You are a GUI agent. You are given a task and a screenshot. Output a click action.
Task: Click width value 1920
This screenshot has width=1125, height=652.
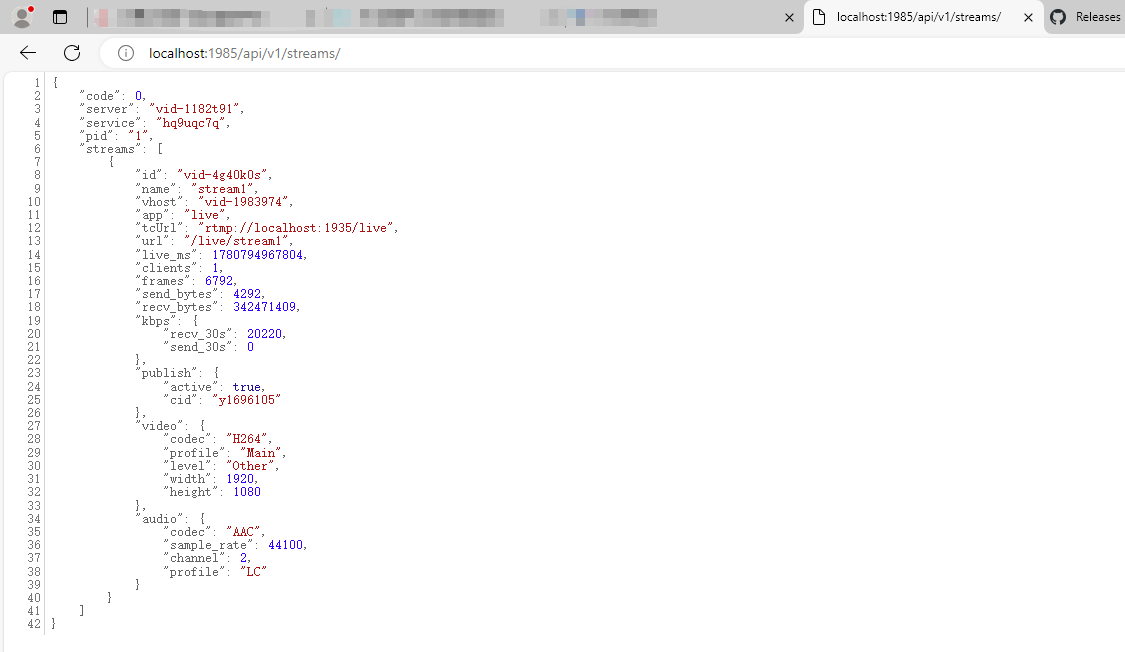[x=240, y=478]
